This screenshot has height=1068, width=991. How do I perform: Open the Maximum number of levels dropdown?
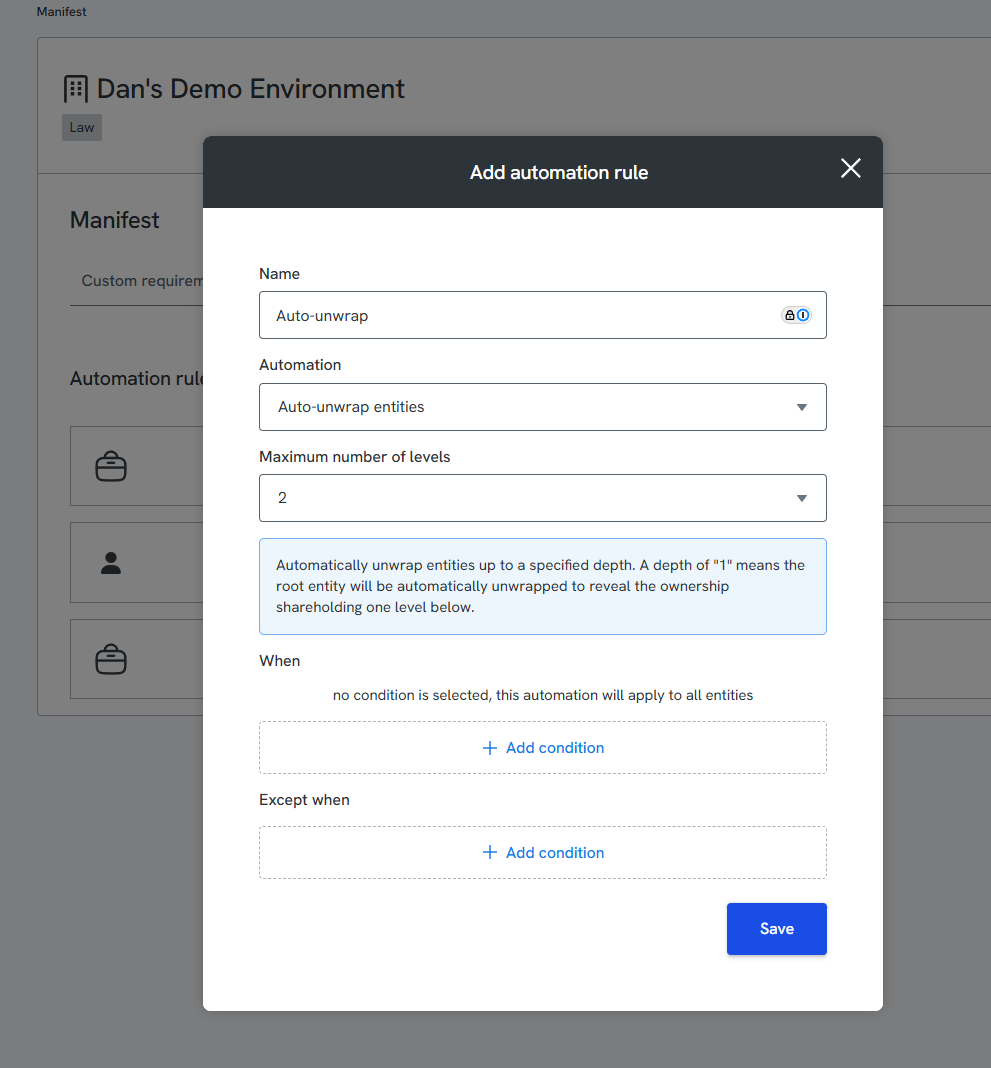[542, 498]
